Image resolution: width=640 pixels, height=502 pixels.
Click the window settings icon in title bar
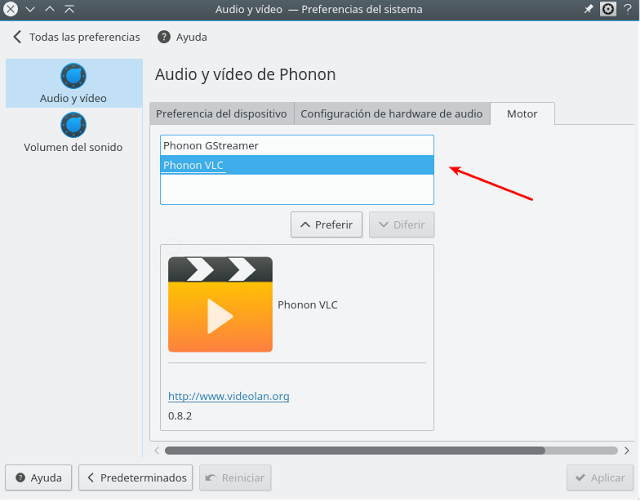pos(608,9)
